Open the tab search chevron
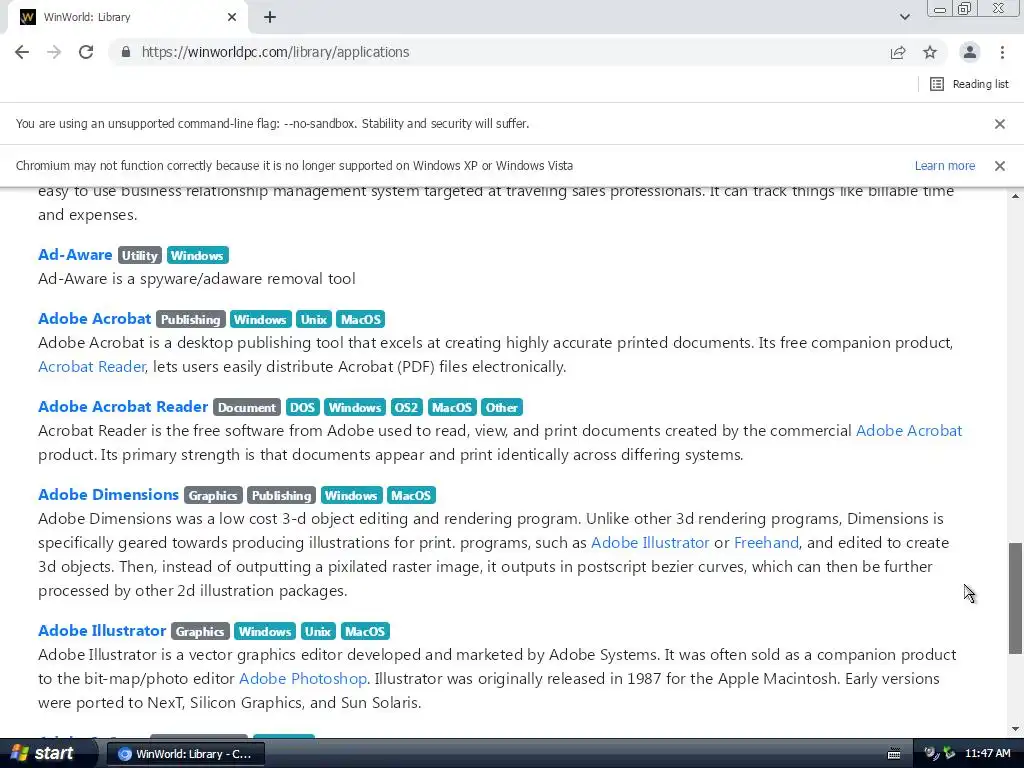The width and height of the screenshot is (1024, 768). (x=904, y=17)
